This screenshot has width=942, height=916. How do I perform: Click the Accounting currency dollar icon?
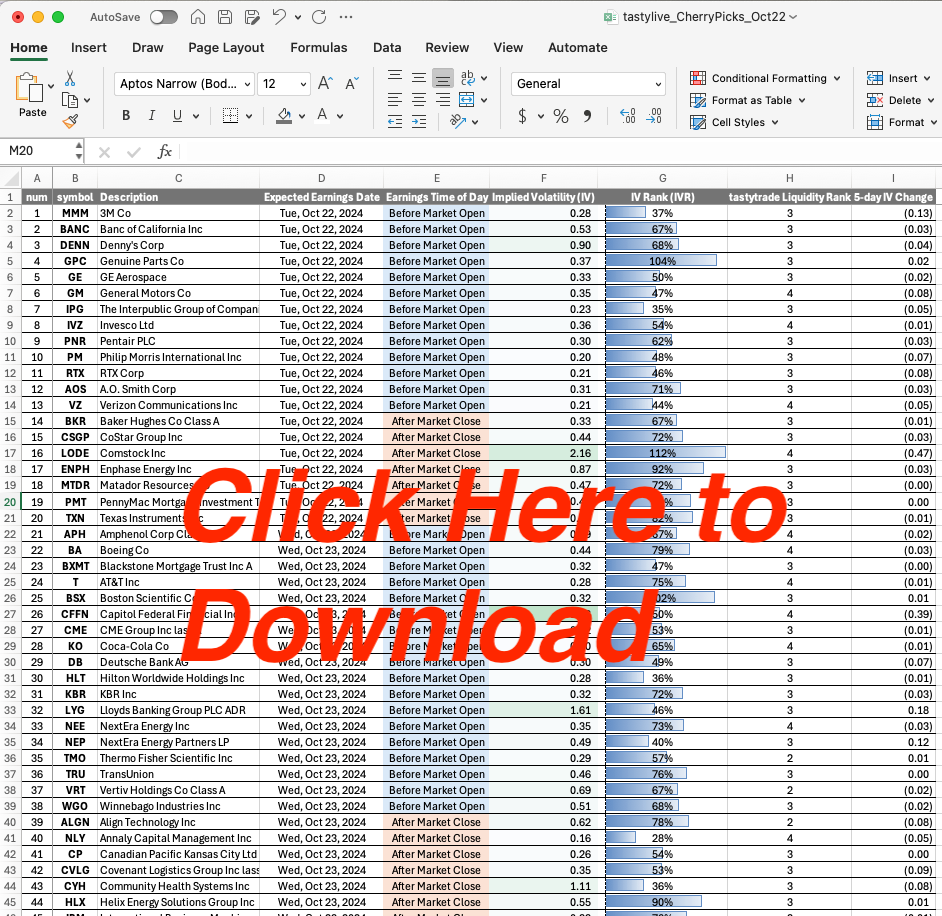[x=522, y=116]
